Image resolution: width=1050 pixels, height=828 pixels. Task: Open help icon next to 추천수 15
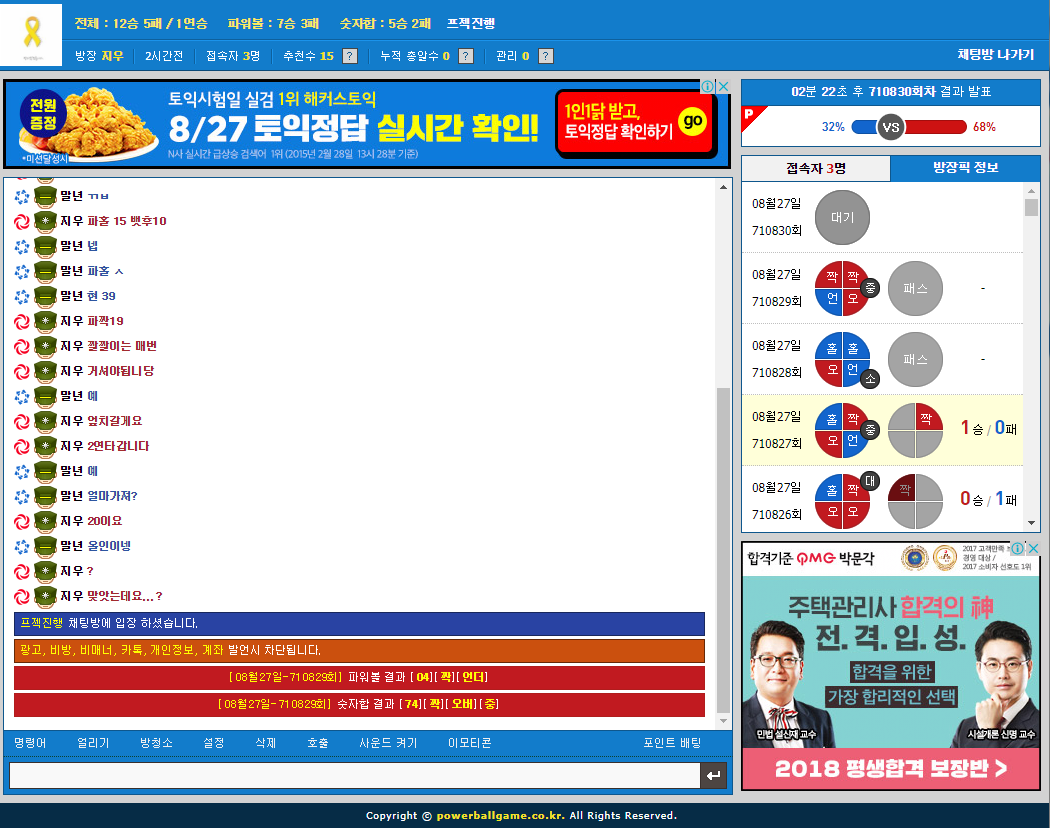[x=350, y=56]
